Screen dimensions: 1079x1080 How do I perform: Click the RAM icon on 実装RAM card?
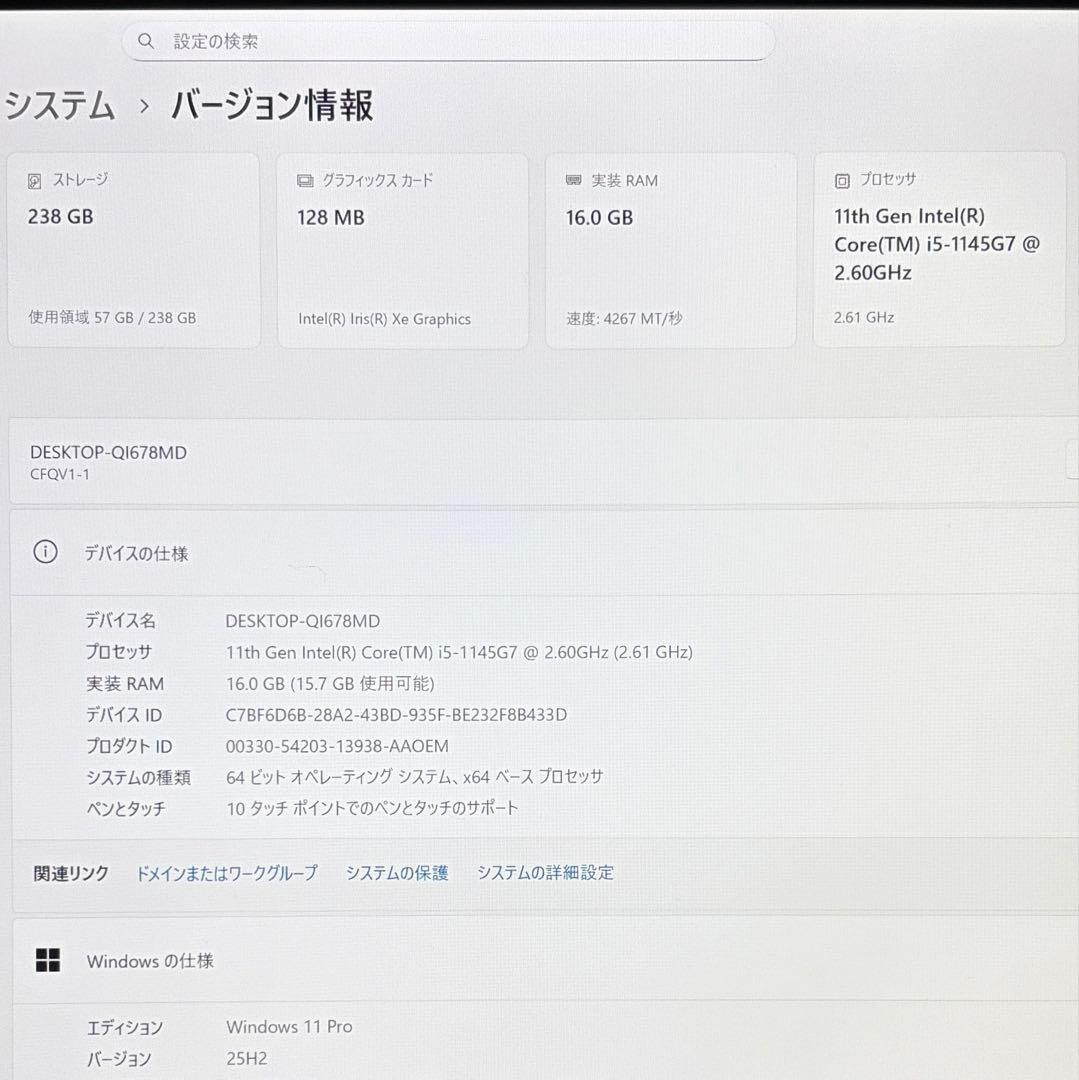click(x=573, y=181)
